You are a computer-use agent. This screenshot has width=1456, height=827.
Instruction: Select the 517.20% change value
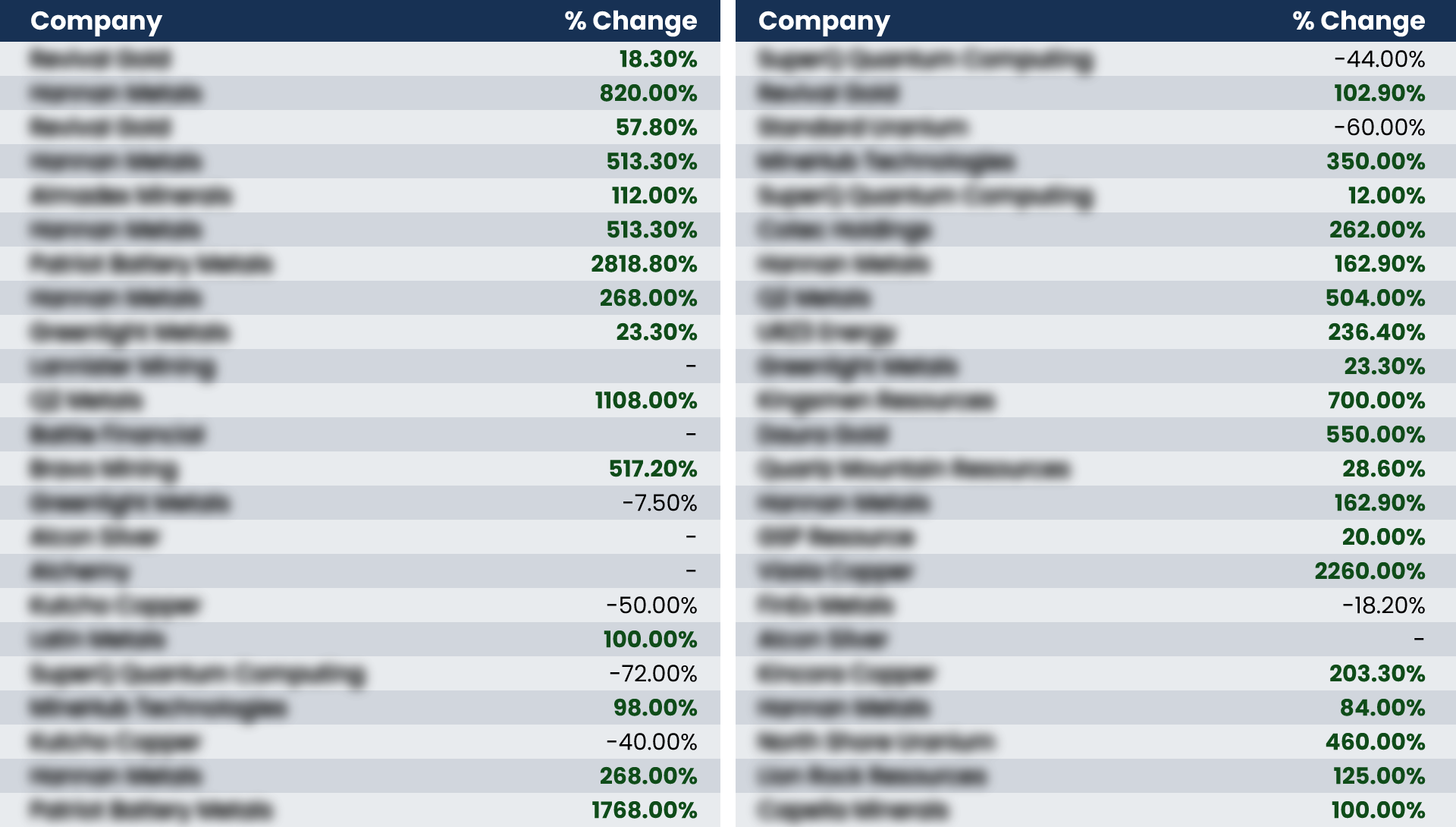(653, 469)
